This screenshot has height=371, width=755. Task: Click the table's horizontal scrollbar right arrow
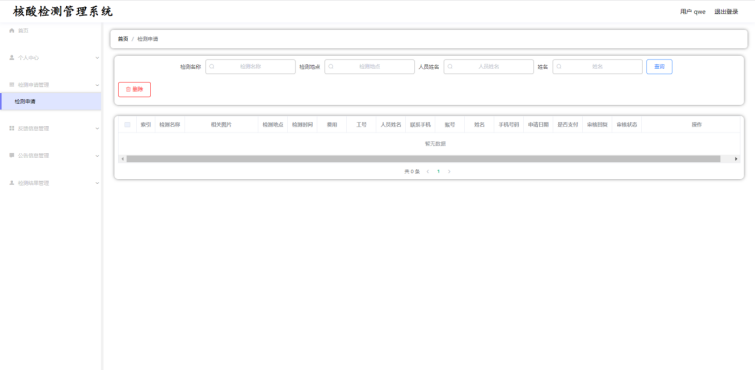coord(736,159)
